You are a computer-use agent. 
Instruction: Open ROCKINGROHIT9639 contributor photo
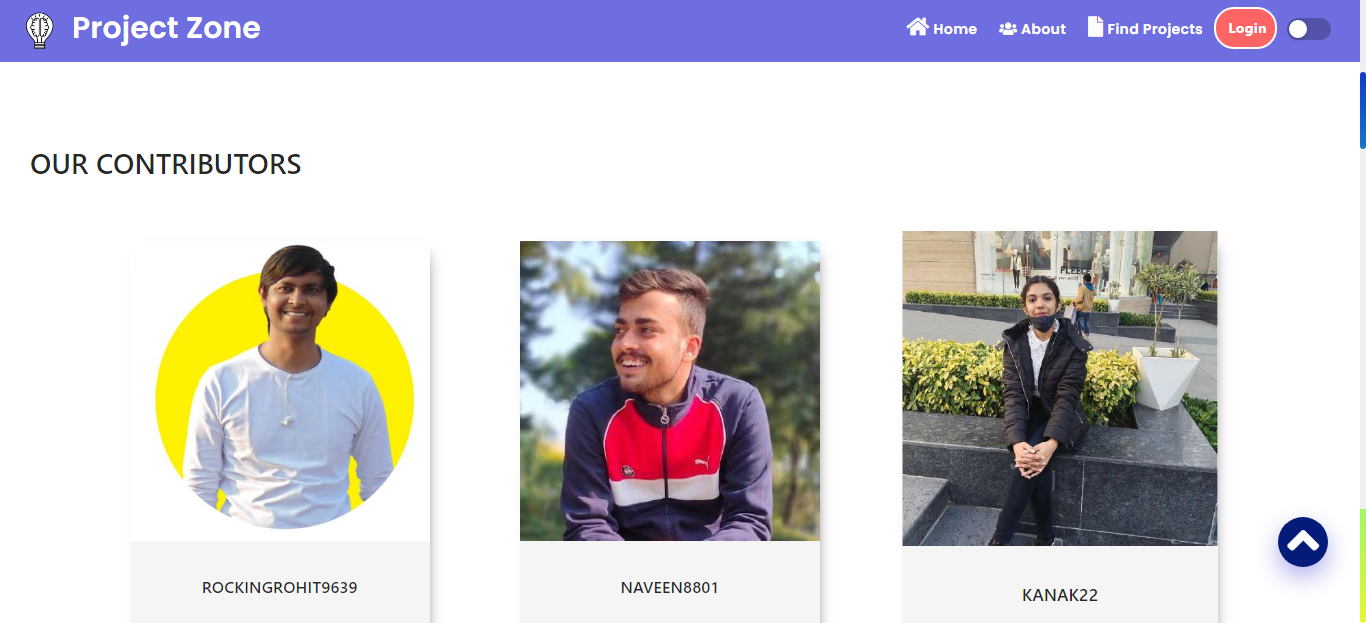tap(280, 391)
